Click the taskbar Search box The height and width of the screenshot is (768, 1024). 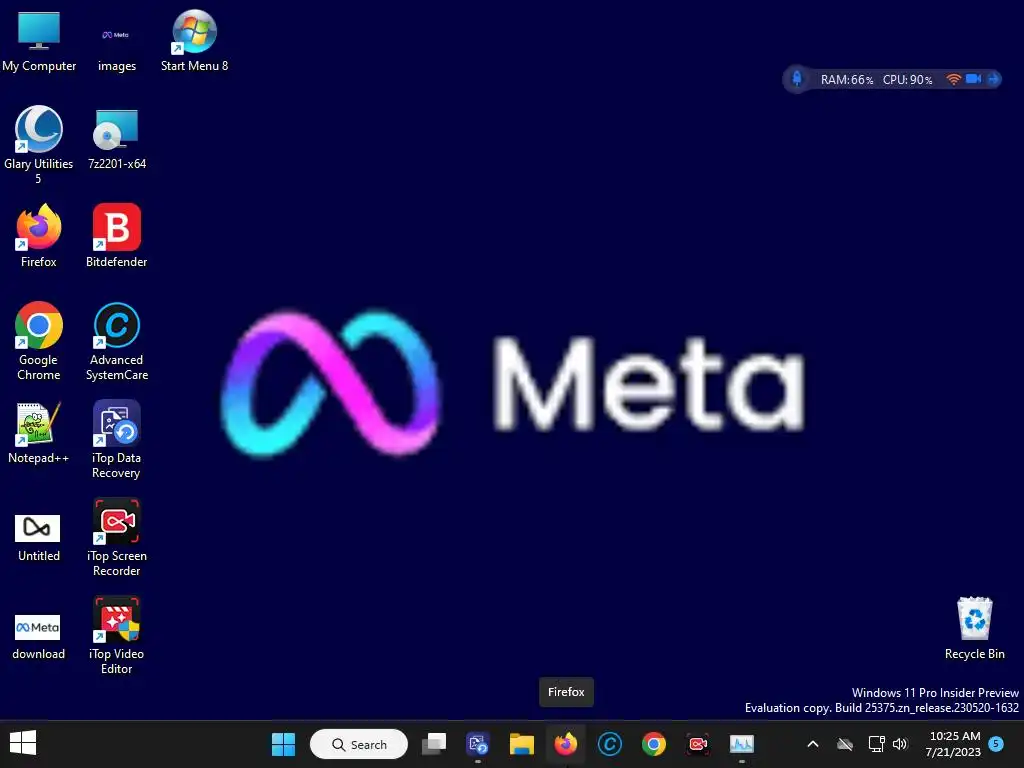click(359, 744)
